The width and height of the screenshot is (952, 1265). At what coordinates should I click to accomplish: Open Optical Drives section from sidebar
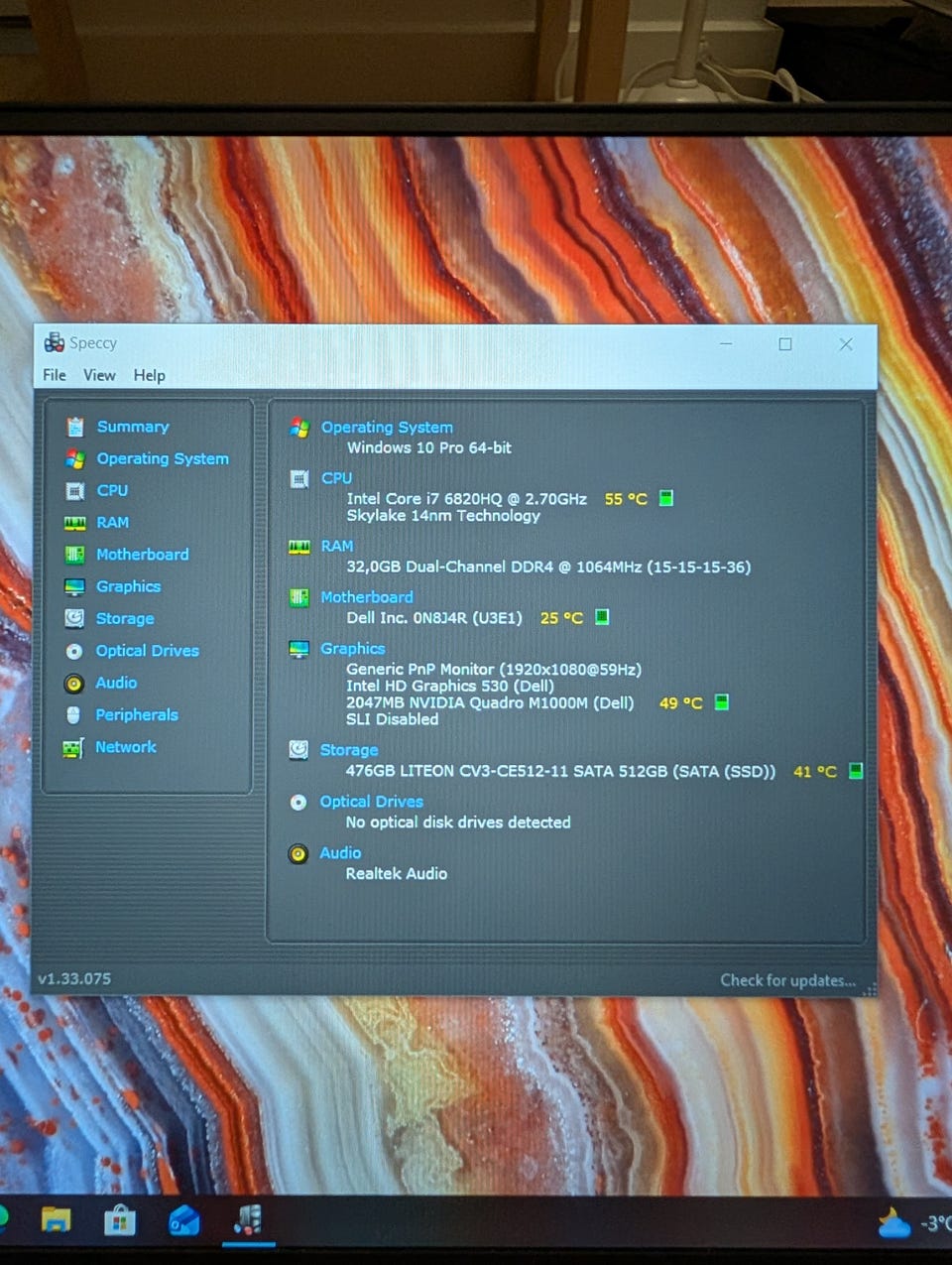pos(147,651)
